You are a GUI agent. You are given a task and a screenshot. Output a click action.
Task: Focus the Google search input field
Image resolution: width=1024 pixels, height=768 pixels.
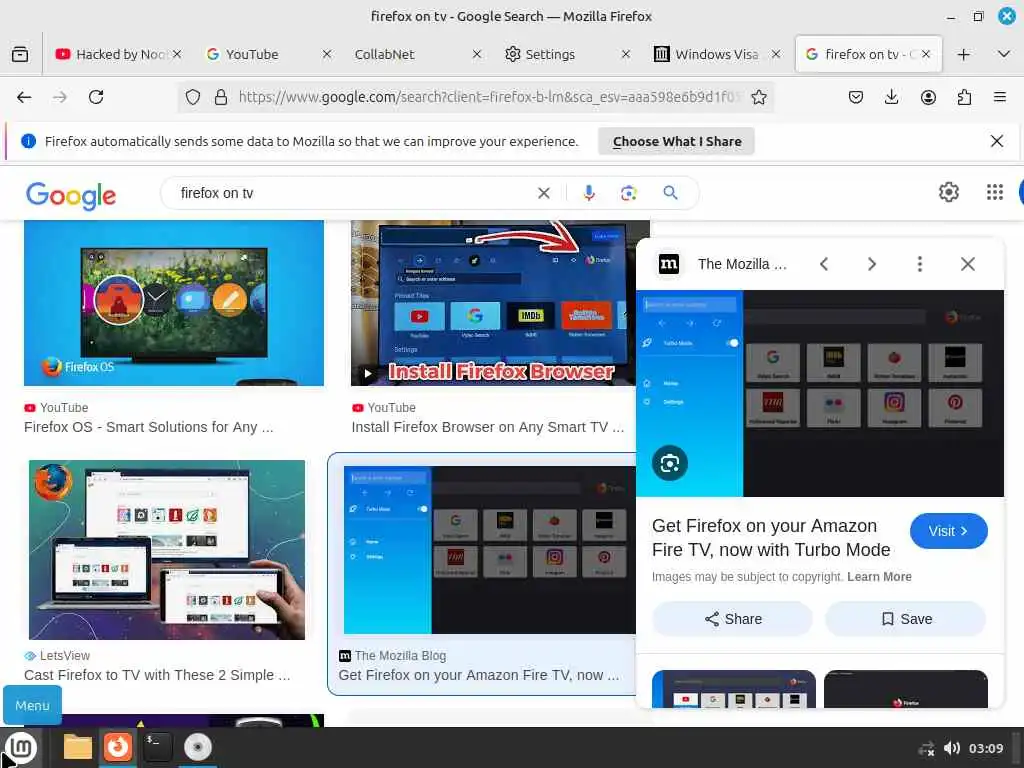(353, 193)
